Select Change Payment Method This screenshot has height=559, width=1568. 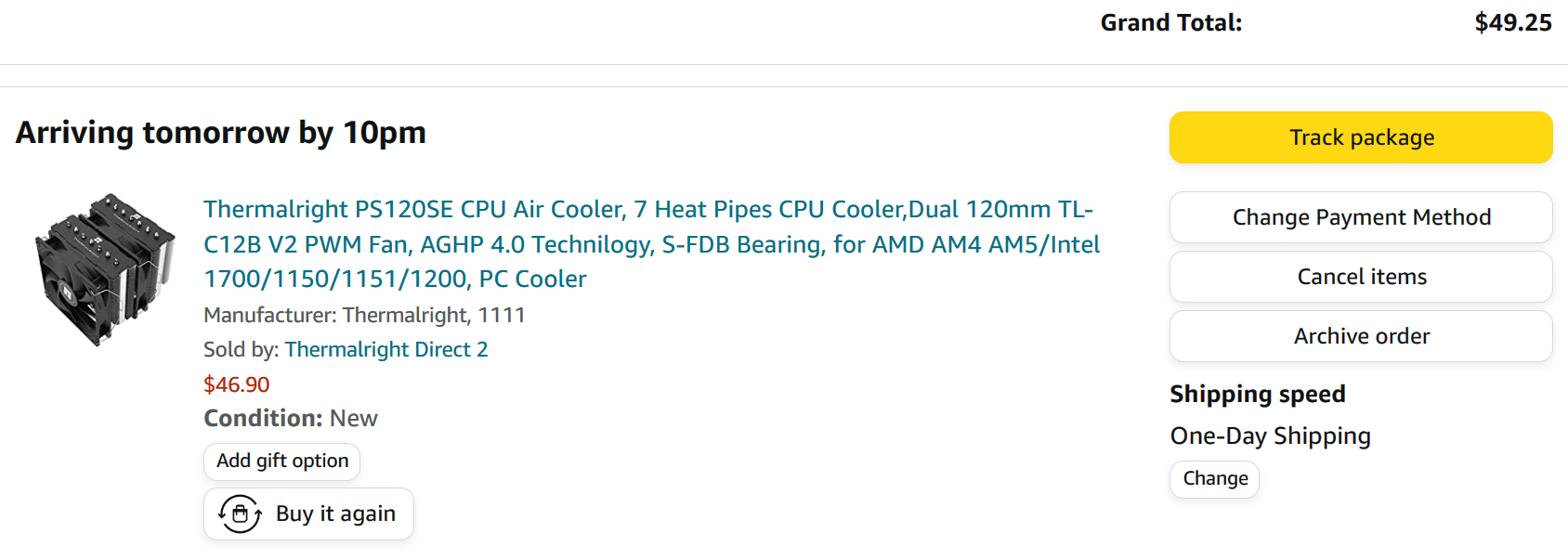pyautogui.click(x=1361, y=217)
